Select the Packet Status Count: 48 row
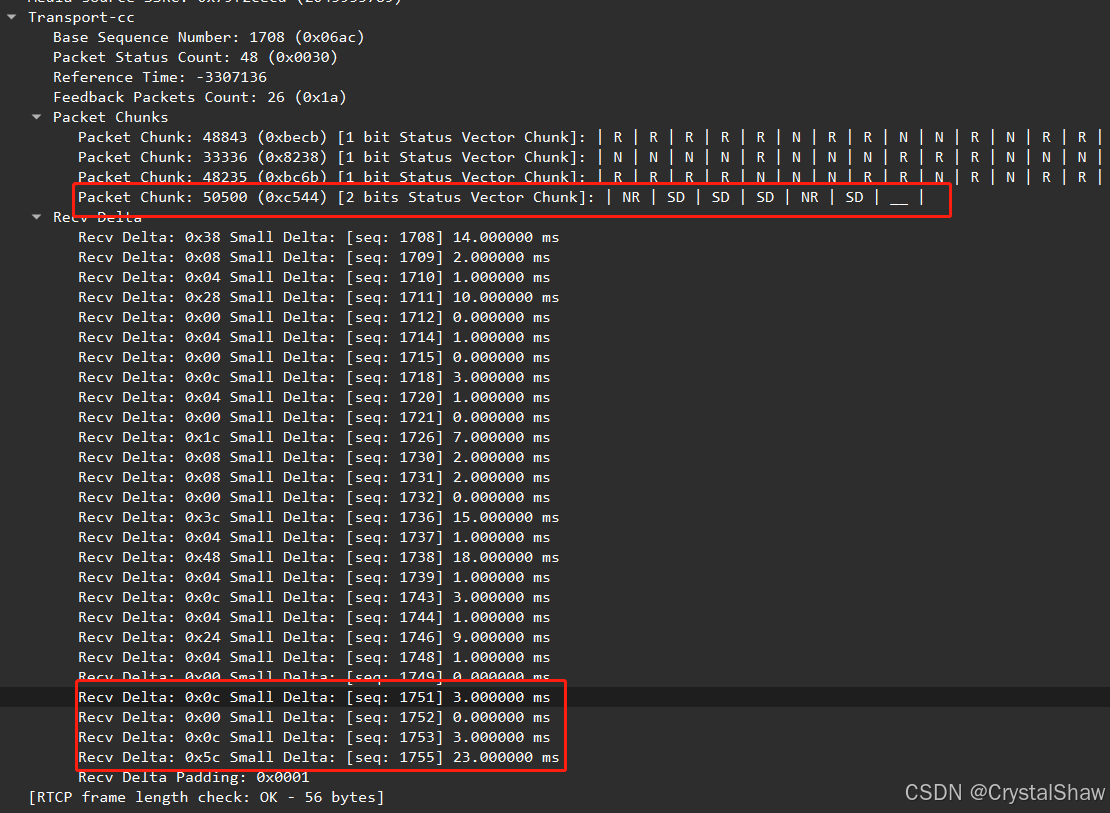The image size is (1110, 813). (195, 57)
